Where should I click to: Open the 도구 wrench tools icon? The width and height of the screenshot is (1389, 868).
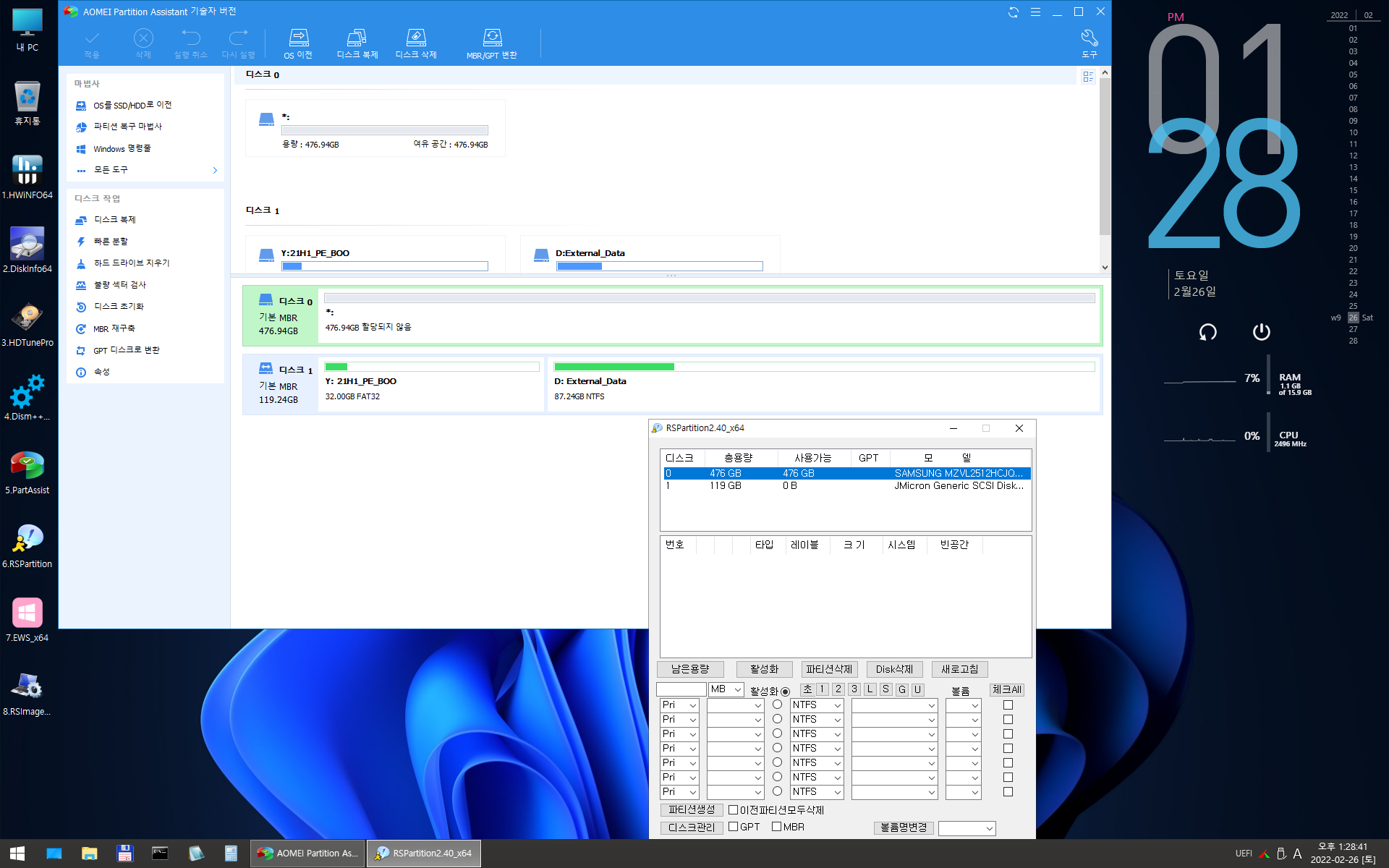(1089, 43)
